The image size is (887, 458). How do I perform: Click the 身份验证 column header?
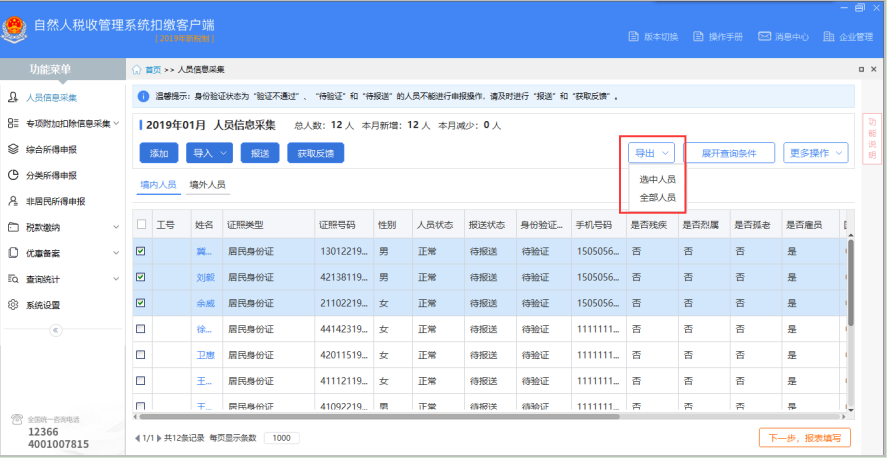coord(542,224)
